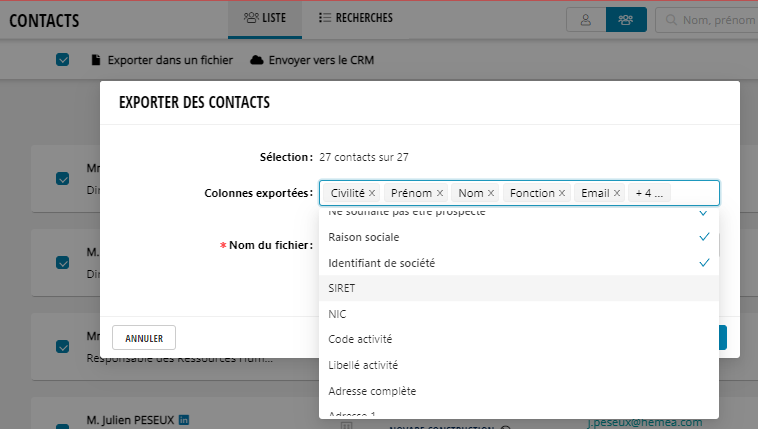Select Libellé activité option
The image size is (758, 429).
519,365
